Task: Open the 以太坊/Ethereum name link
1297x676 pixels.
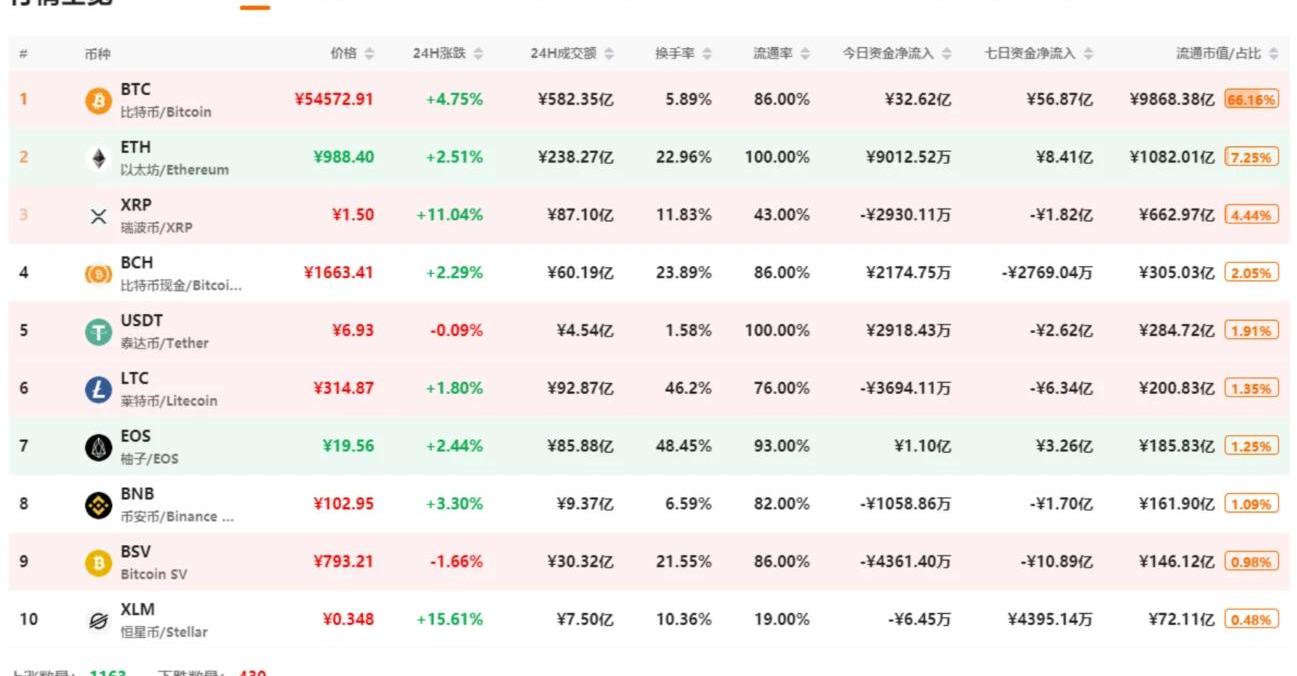Action: pyautogui.click(x=174, y=170)
